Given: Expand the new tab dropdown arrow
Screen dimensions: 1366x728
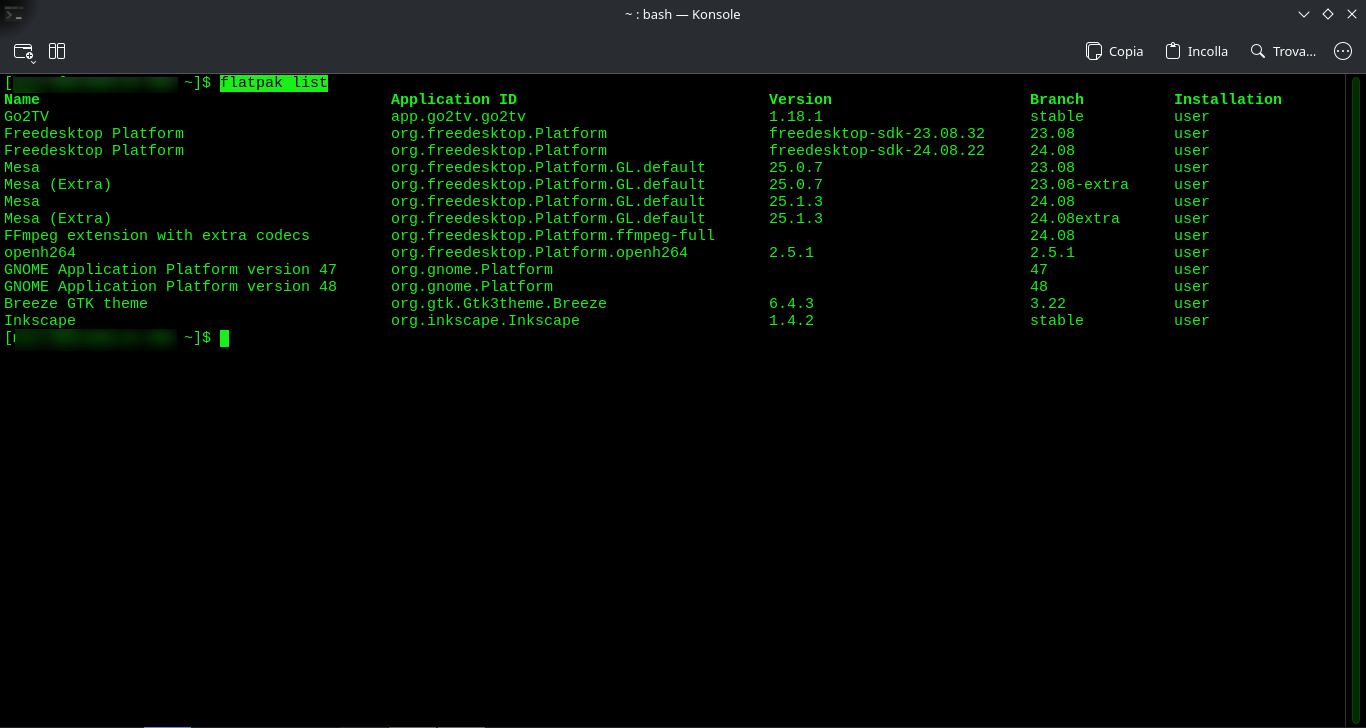Looking at the screenshot, I should point(33,58).
